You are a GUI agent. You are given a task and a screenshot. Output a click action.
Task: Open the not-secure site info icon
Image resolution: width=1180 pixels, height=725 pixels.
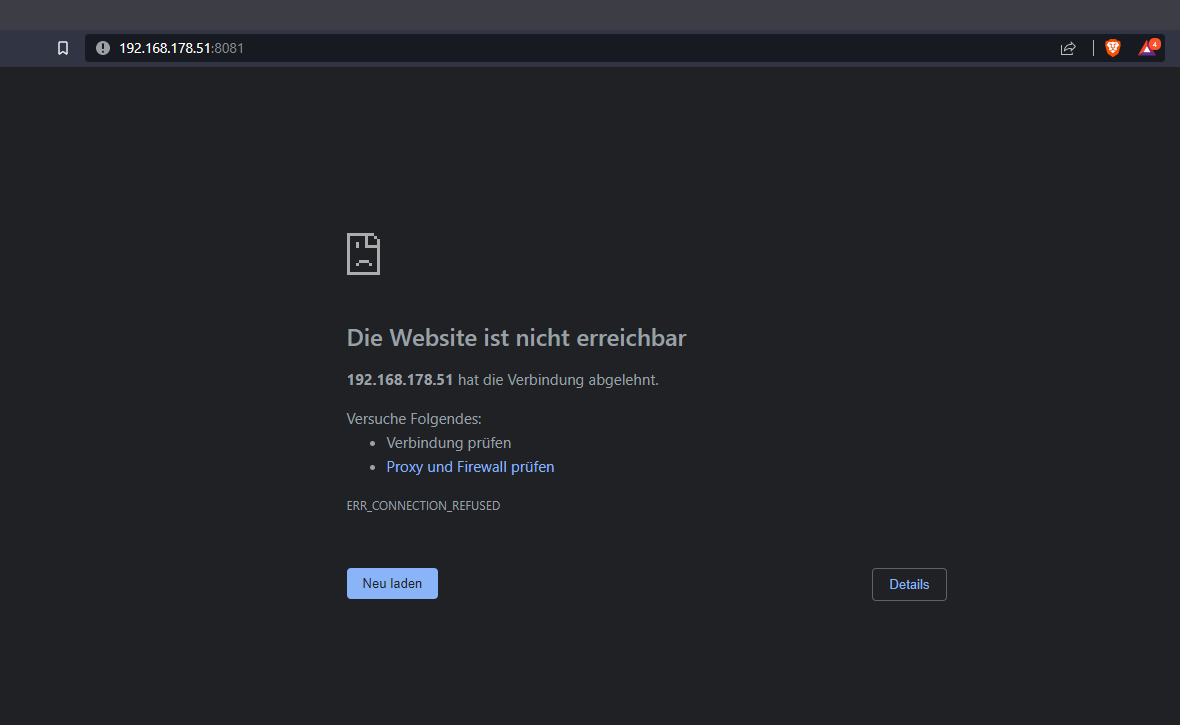click(x=103, y=48)
